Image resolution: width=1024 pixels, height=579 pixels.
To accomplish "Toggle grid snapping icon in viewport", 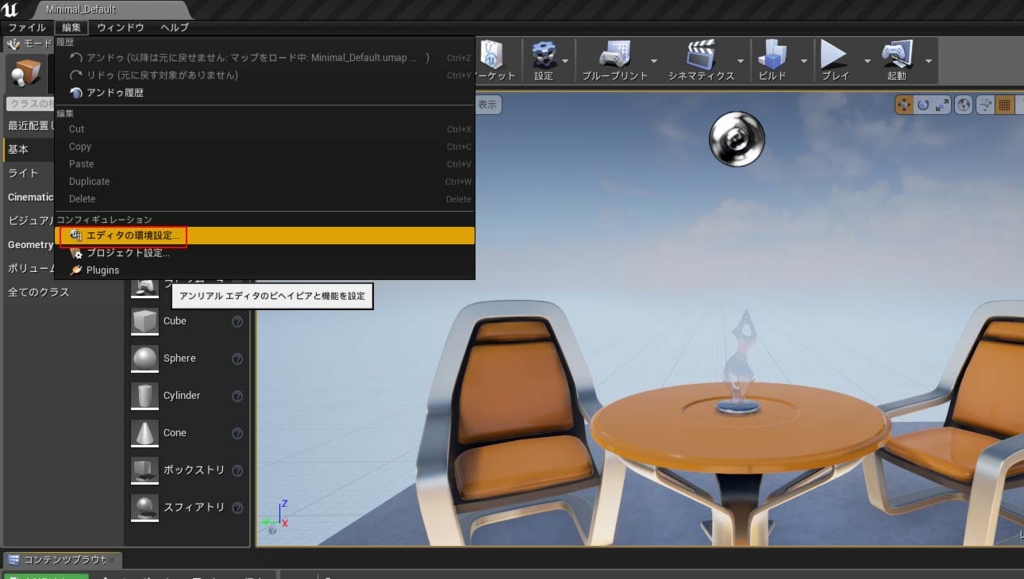I will click(1004, 104).
